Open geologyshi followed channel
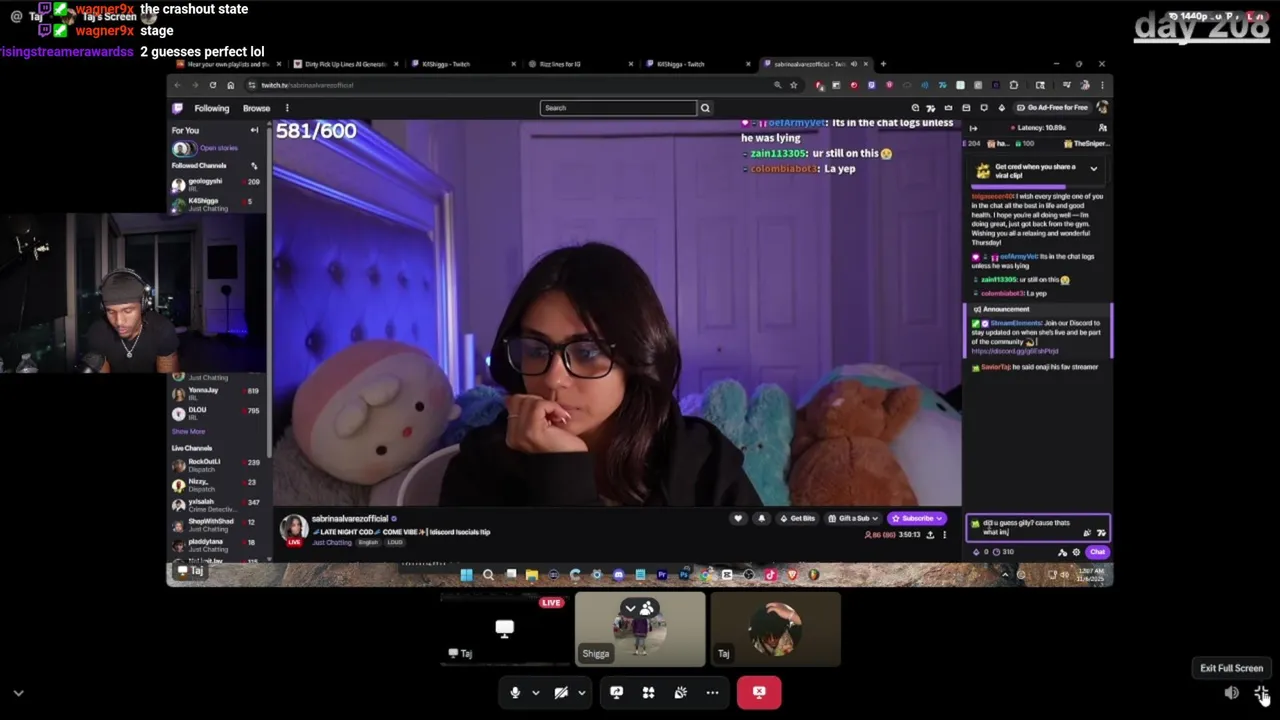1280x720 pixels. tap(215, 184)
